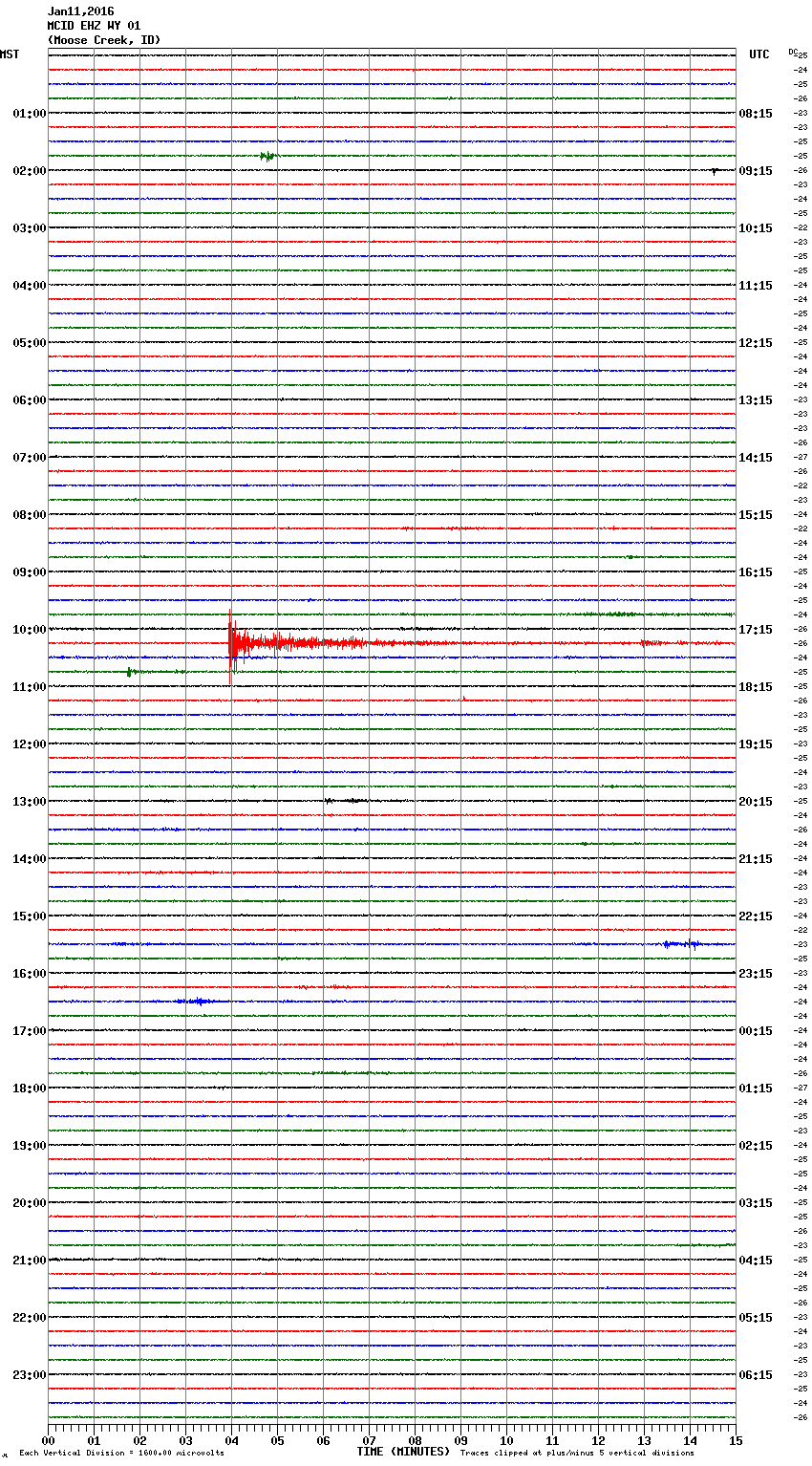Click the blue burst on the 16:30 trace
This screenshot has width=812, height=1466.
(x=198, y=1002)
